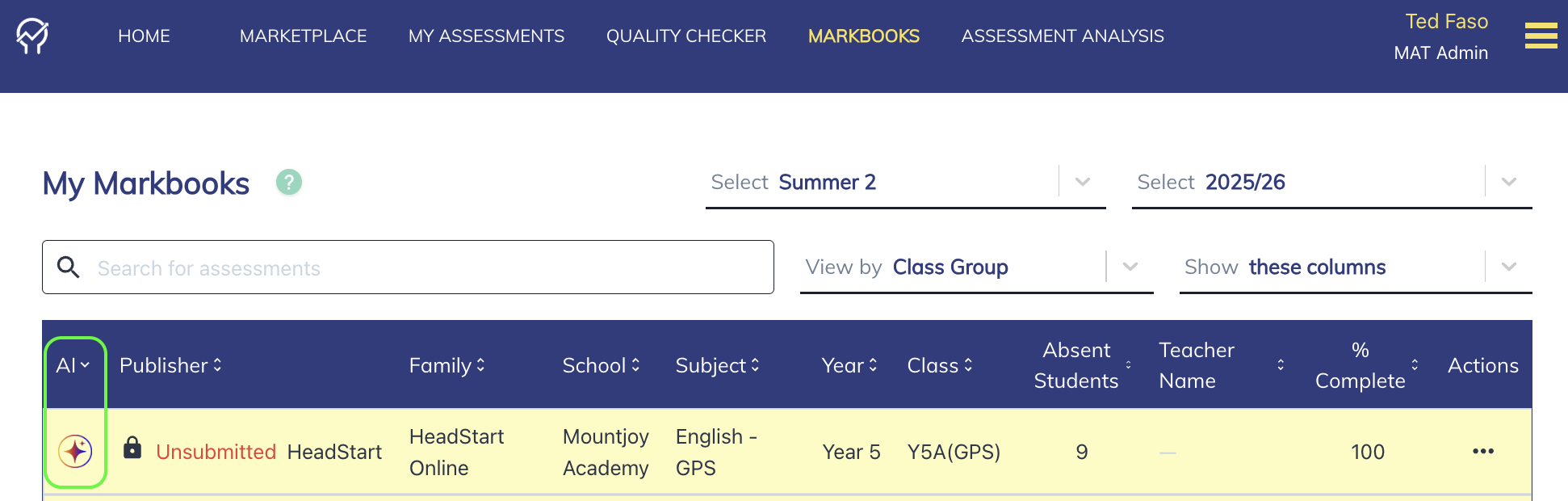The image size is (1568, 501).
Task: Sort the table by % Complete
Action: (1415, 365)
